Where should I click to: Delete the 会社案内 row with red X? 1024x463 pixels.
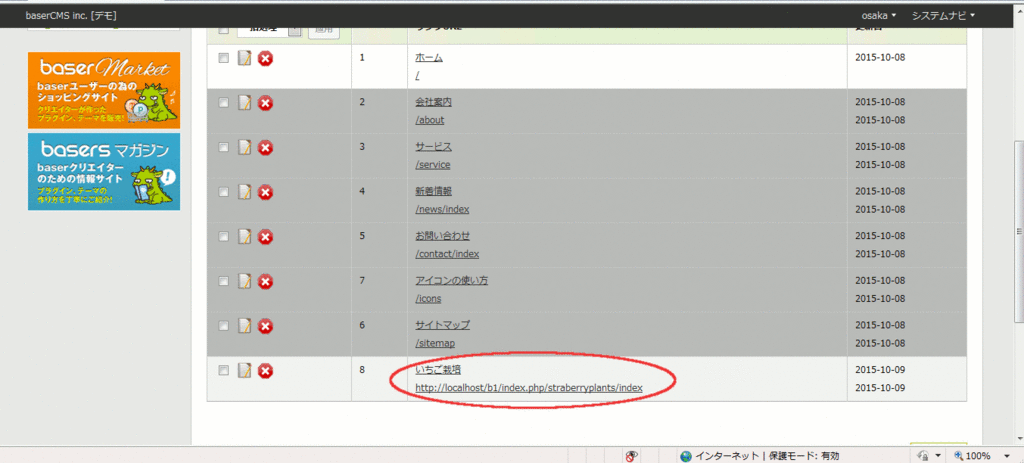tap(265, 103)
